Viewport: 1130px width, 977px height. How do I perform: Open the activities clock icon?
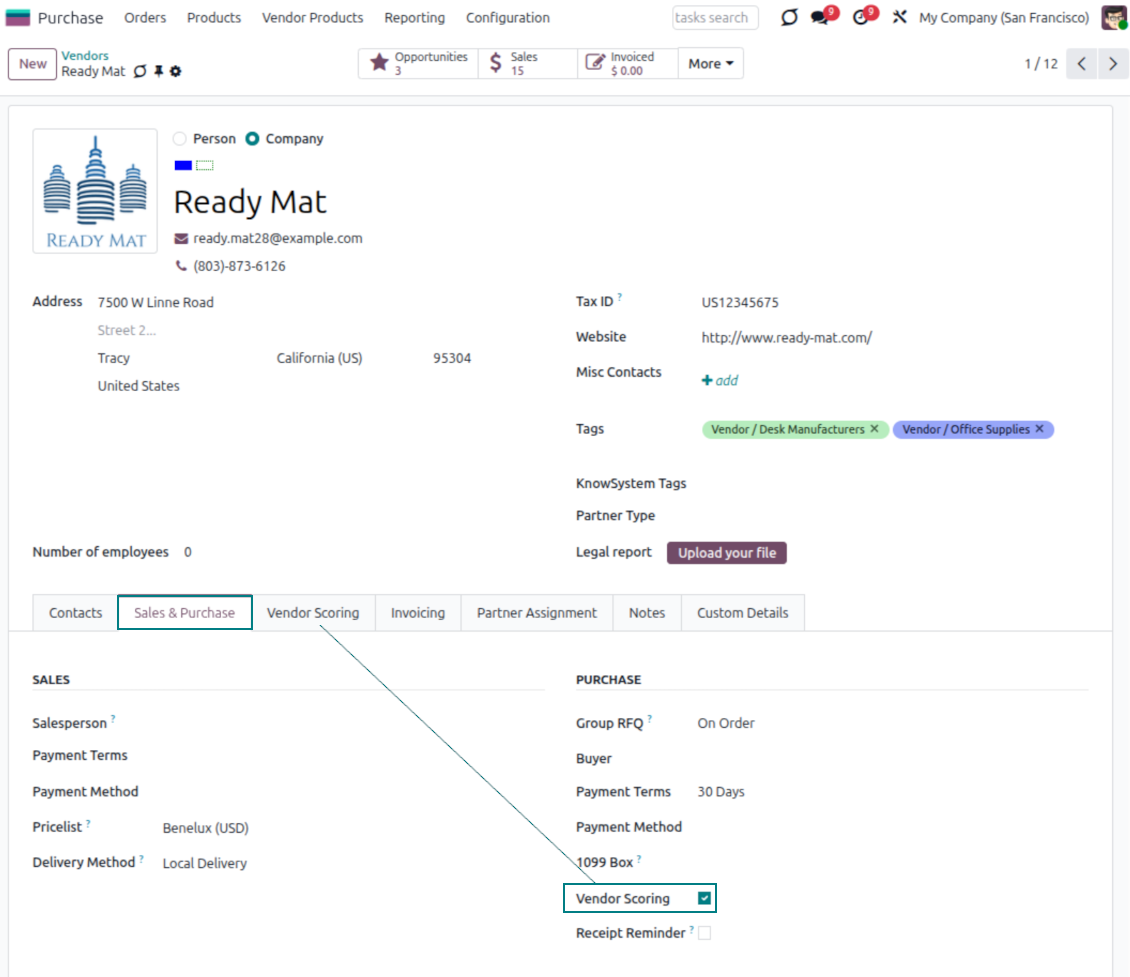[862, 18]
